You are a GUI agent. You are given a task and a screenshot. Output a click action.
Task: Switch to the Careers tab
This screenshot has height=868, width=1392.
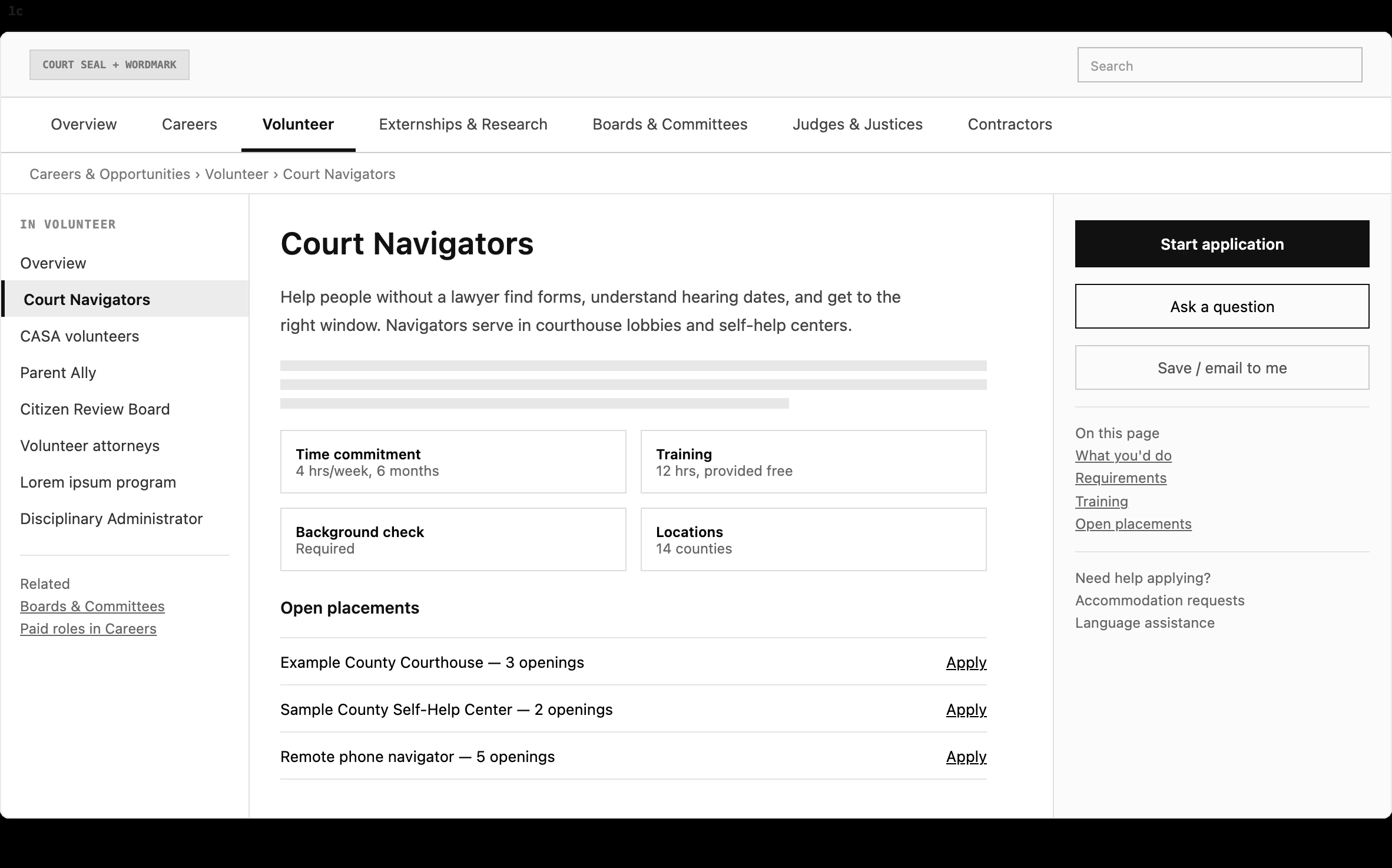click(190, 124)
